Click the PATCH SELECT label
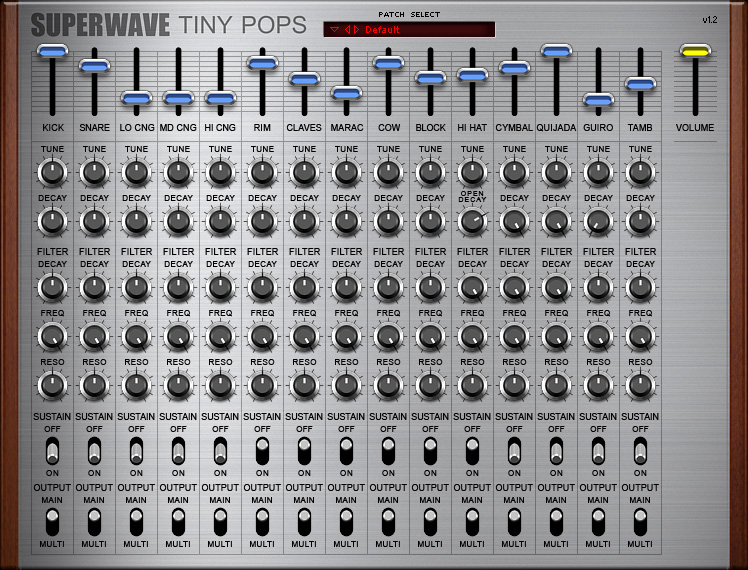The height and width of the screenshot is (570, 748). pos(409,14)
